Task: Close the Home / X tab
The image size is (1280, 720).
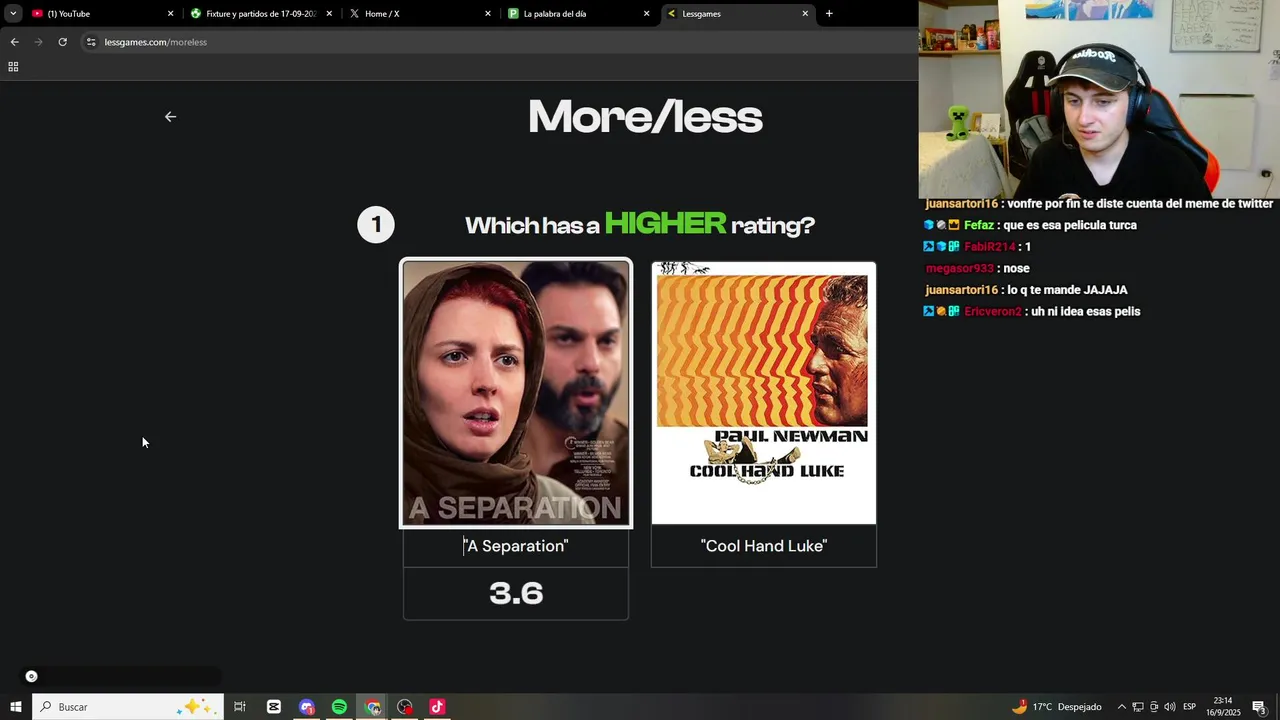Action: tap(488, 14)
